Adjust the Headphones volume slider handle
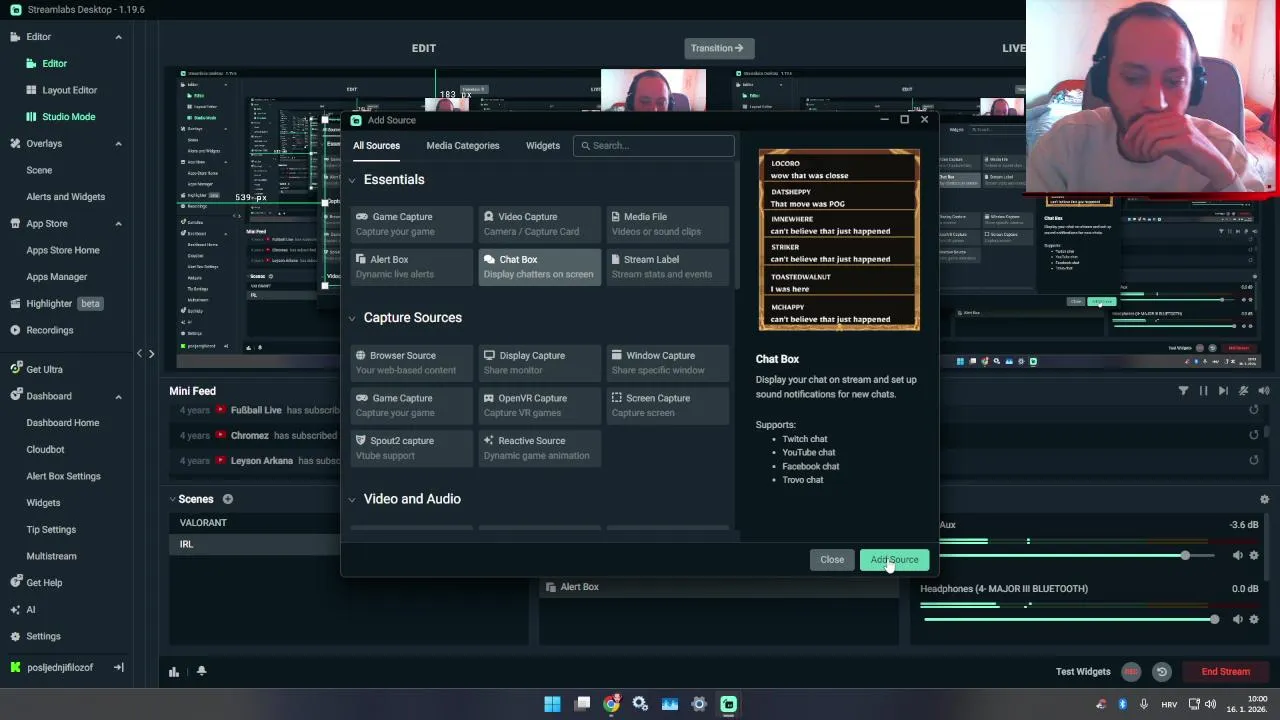The image size is (1280, 720). click(1214, 619)
